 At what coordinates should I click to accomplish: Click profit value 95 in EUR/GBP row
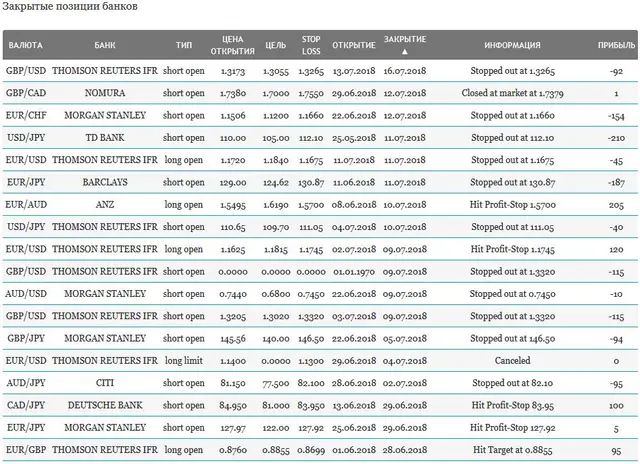pyautogui.click(x=616, y=451)
